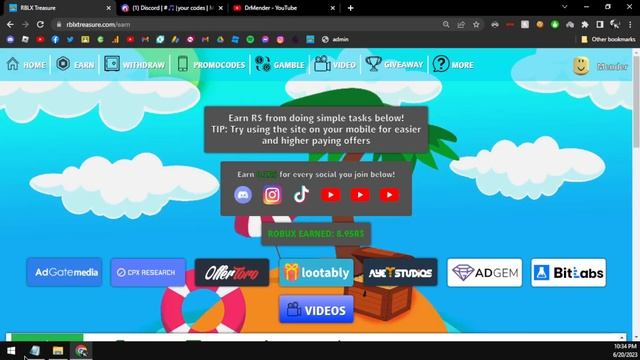Open the Discord social link icon
This screenshot has height=360, width=640.
[243, 195]
